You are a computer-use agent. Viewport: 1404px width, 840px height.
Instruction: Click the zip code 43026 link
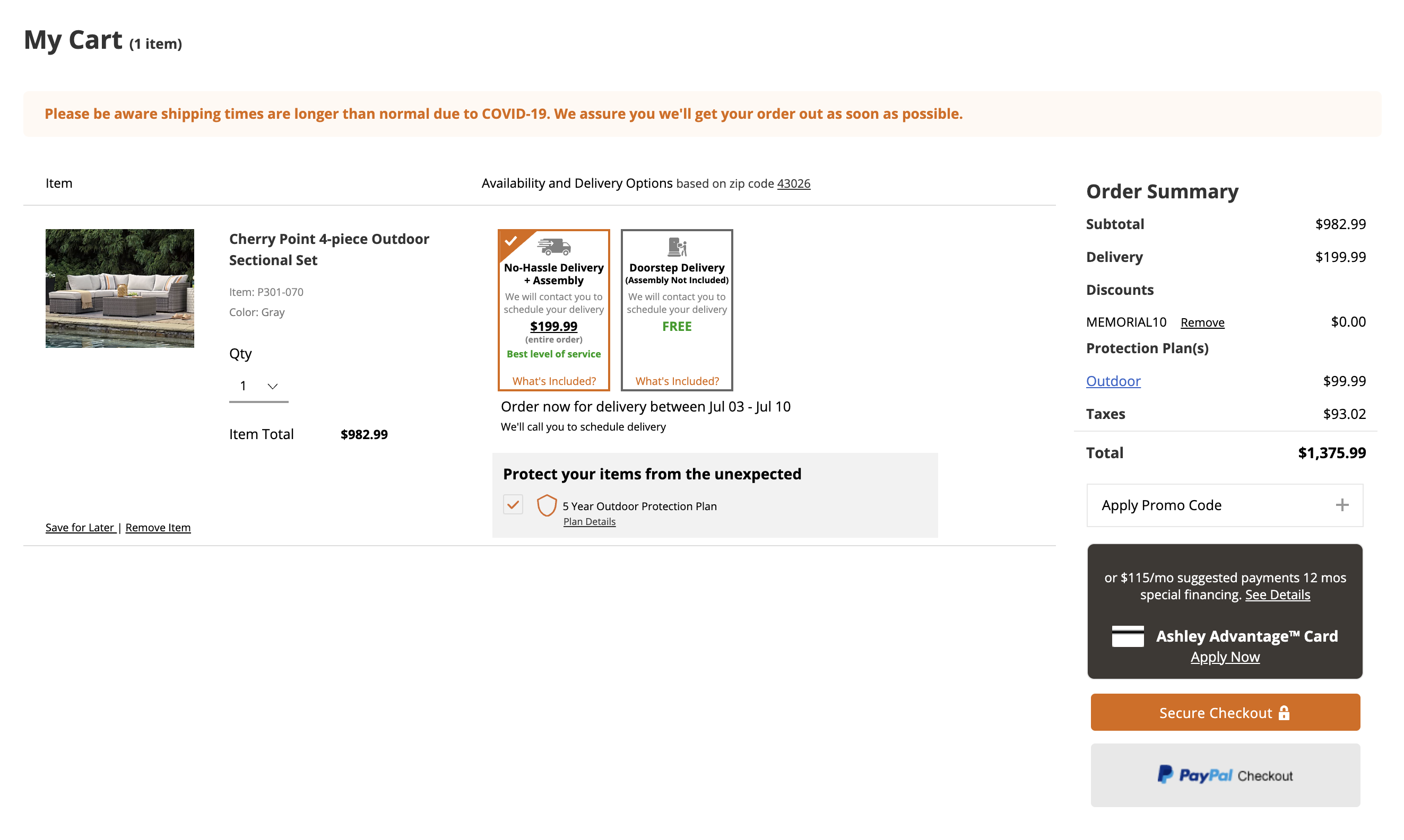click(793, 183)
